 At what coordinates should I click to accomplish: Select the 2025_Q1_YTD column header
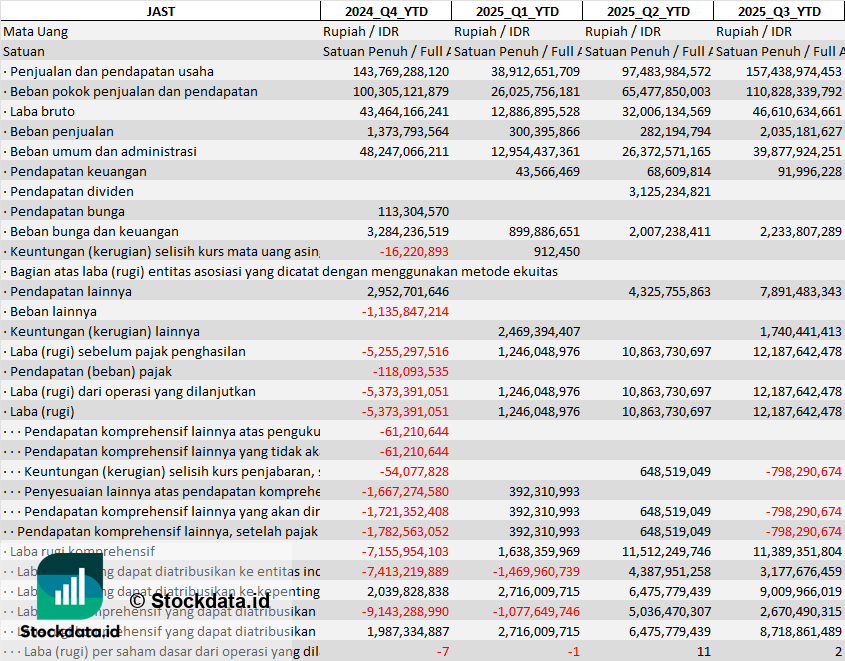517,11
